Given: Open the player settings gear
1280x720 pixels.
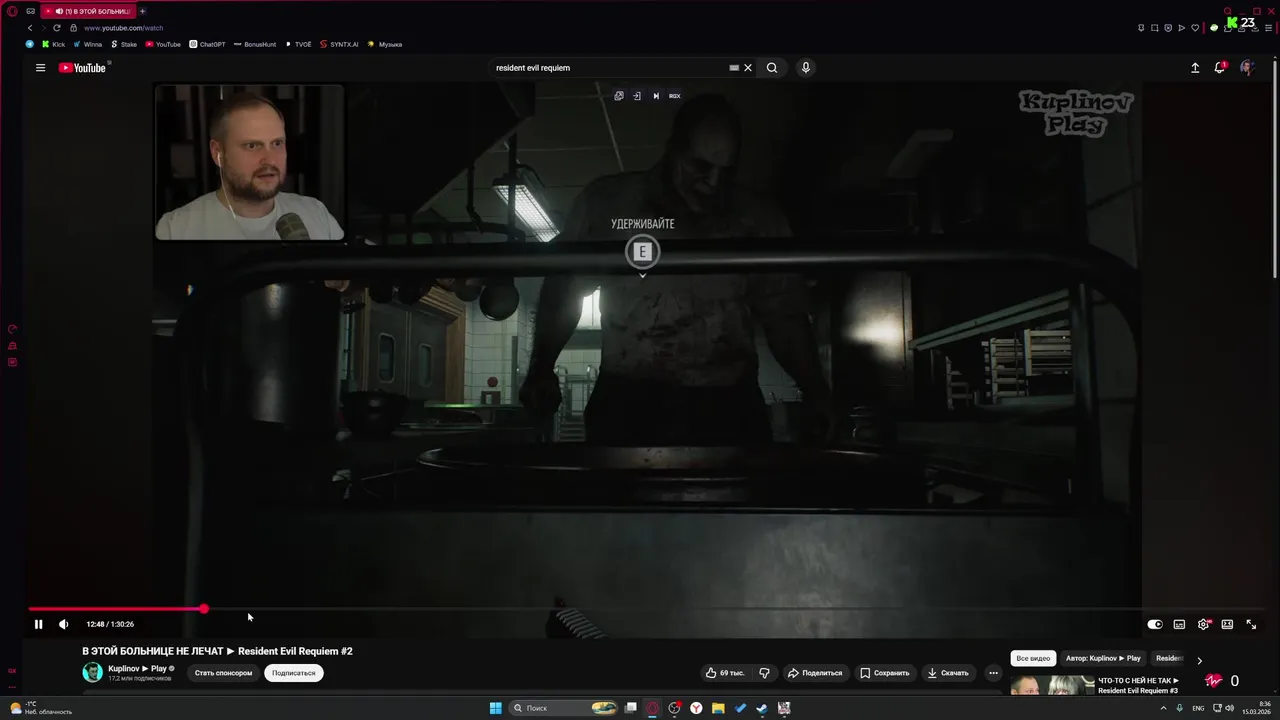Looking at the screenshot, I should 1203,624.
